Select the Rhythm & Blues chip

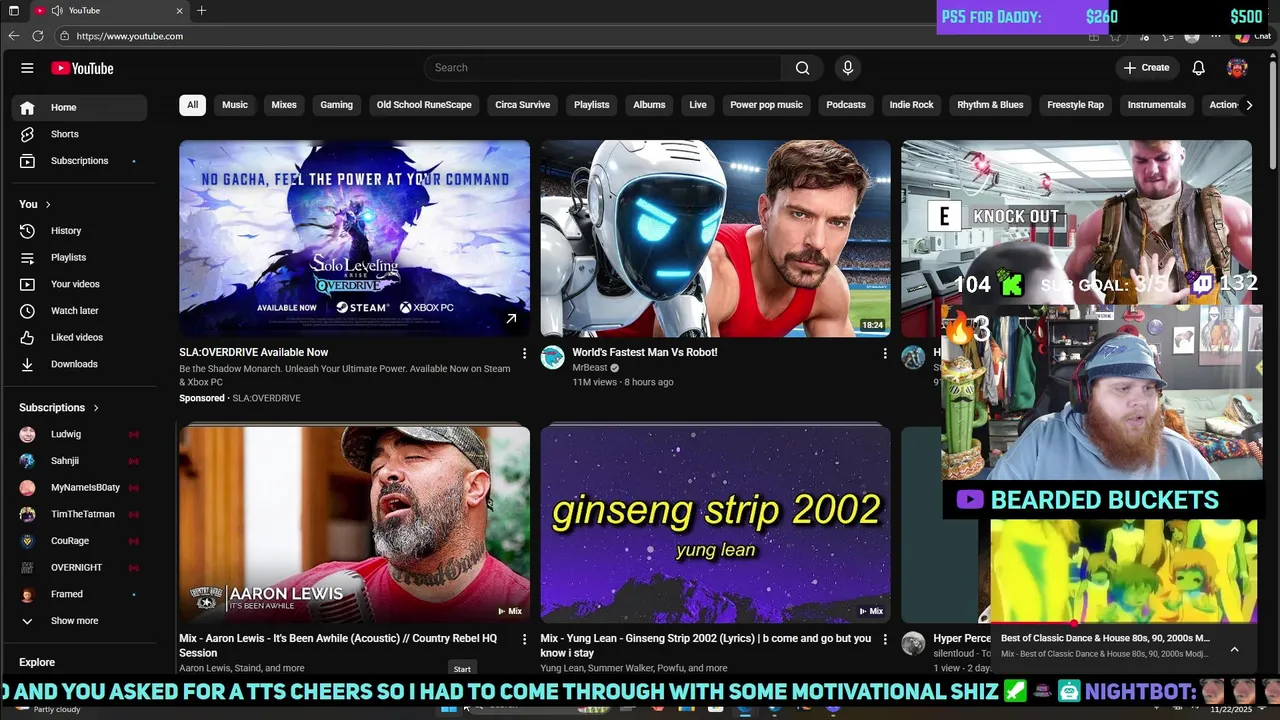click(990, 105)
